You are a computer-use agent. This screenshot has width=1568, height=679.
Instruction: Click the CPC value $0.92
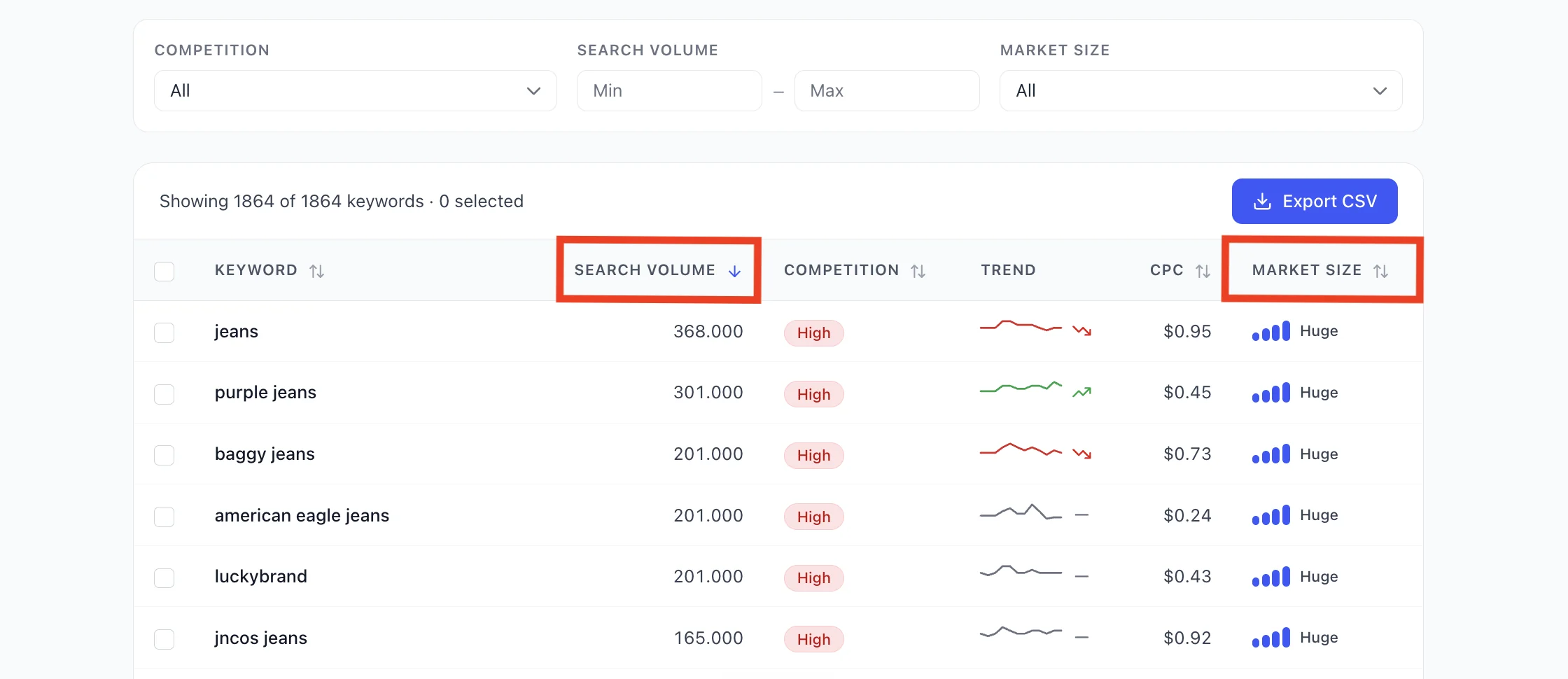1187,638
